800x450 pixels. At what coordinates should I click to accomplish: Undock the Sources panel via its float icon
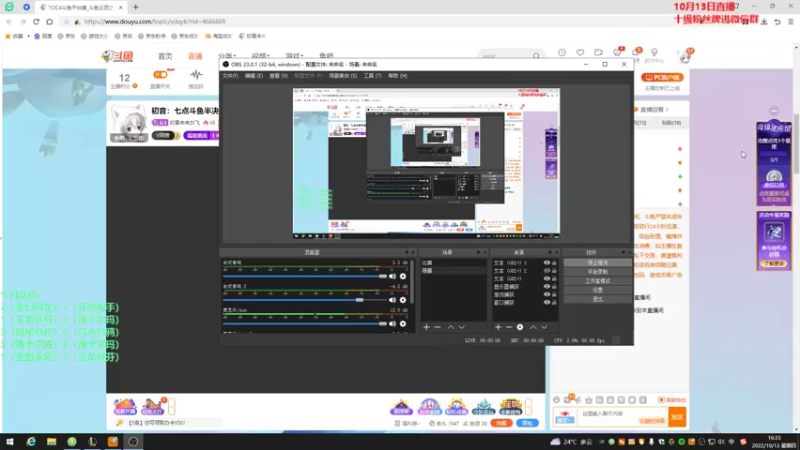pyautogui.click(x=549, y=253)
